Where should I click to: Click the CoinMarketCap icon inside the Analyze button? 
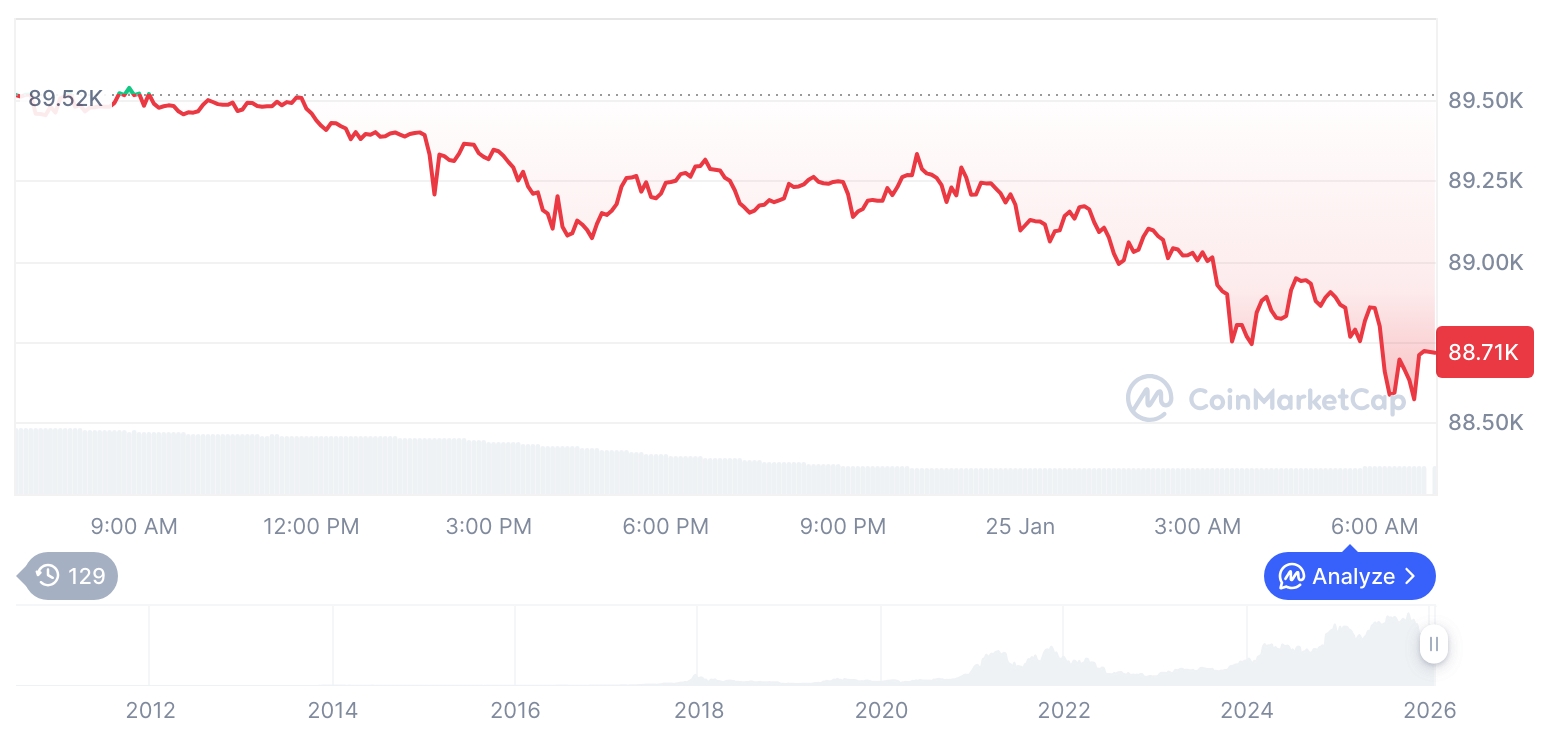point(1291,576)
